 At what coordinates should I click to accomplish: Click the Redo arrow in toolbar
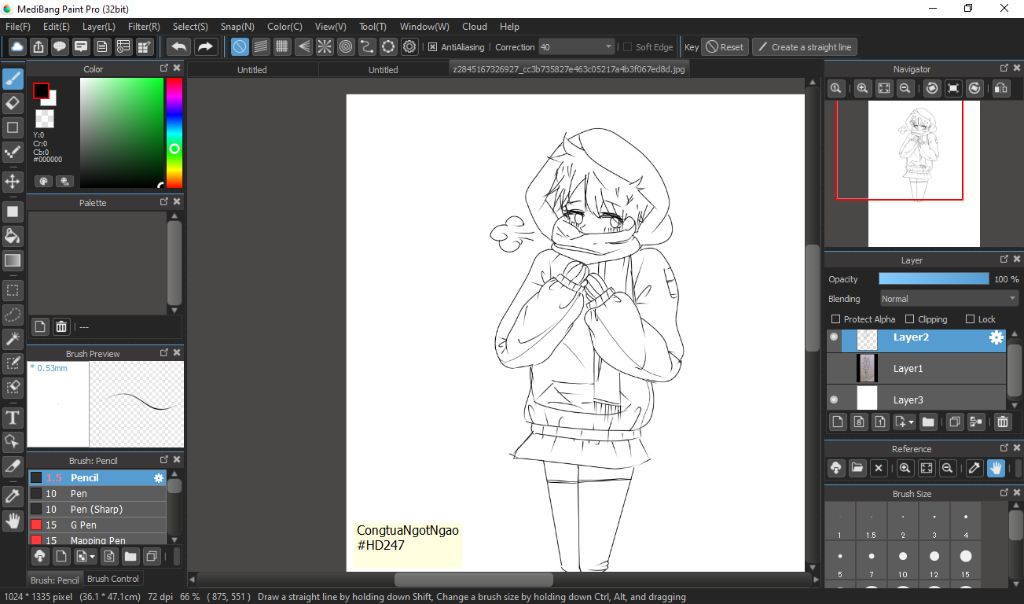pos(205,47)
